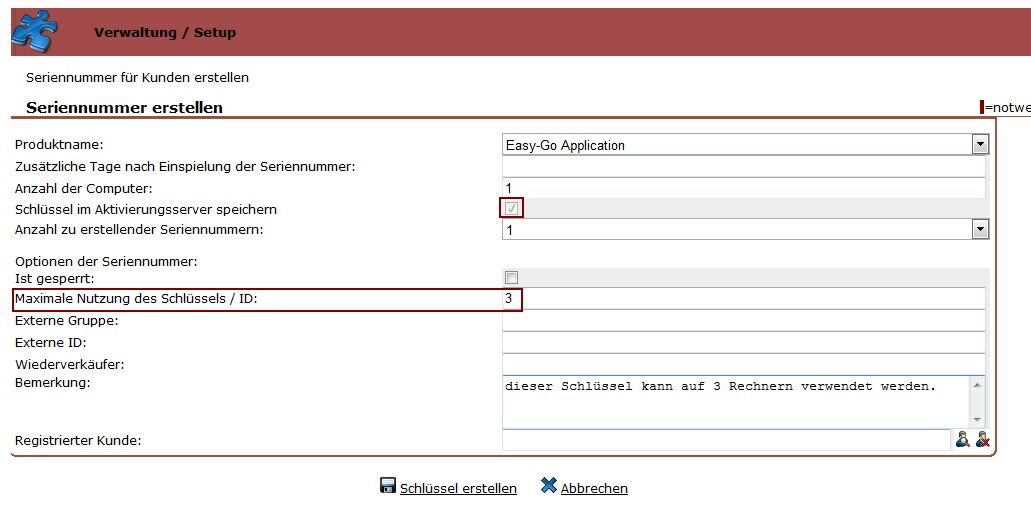
Task: Expand 'Anzahl zu erstellender Seriennummern' dropdown
Action: pos(980,230)
